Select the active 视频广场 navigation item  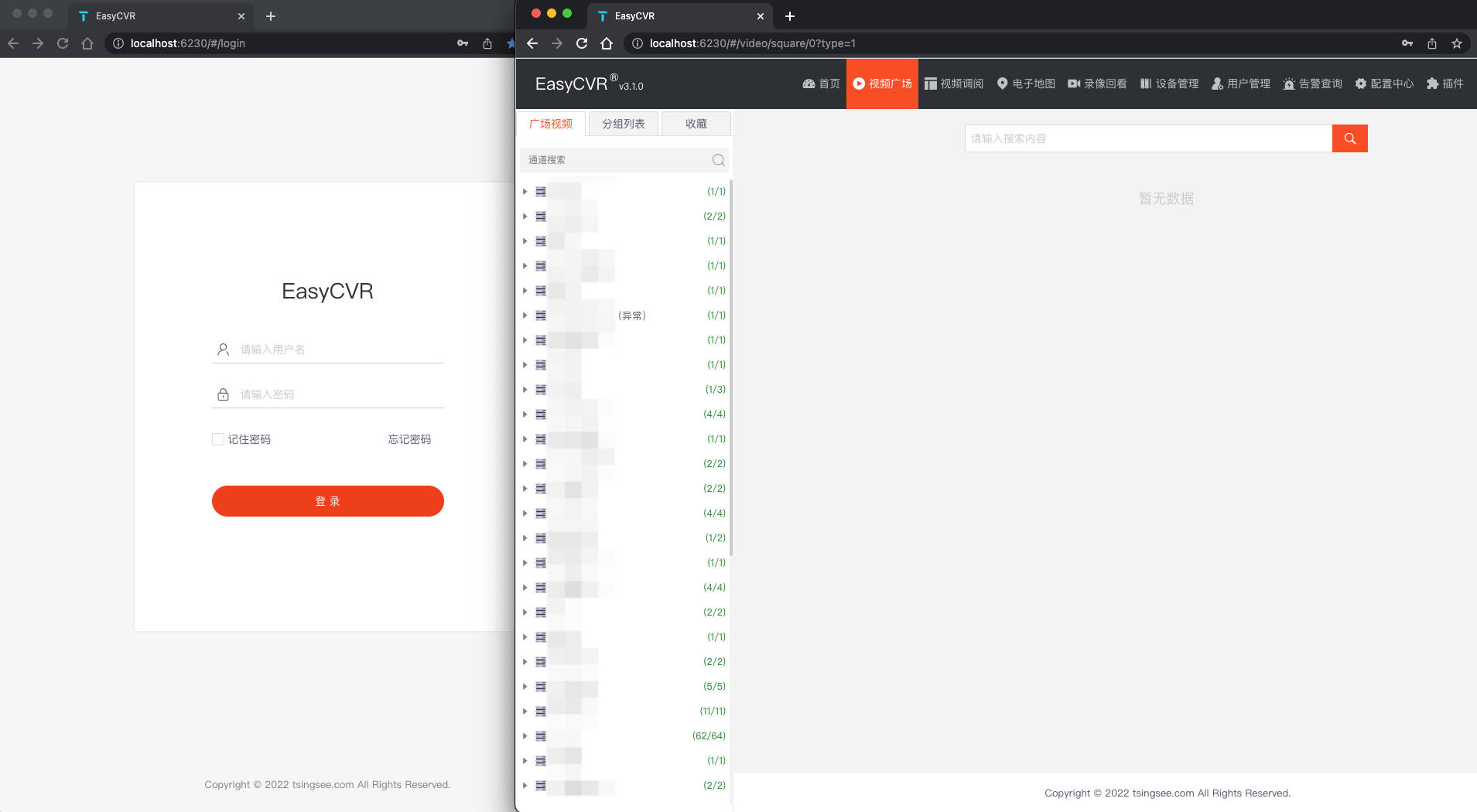tap(882, 84)
